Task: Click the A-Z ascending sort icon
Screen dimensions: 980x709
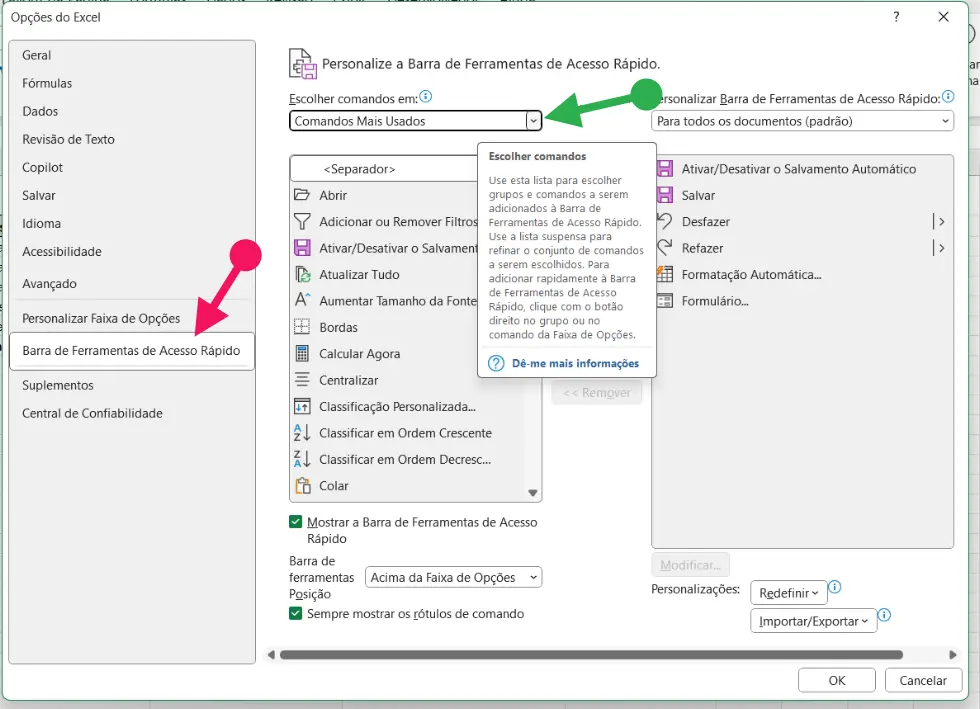Action: [x=302, y=433]
